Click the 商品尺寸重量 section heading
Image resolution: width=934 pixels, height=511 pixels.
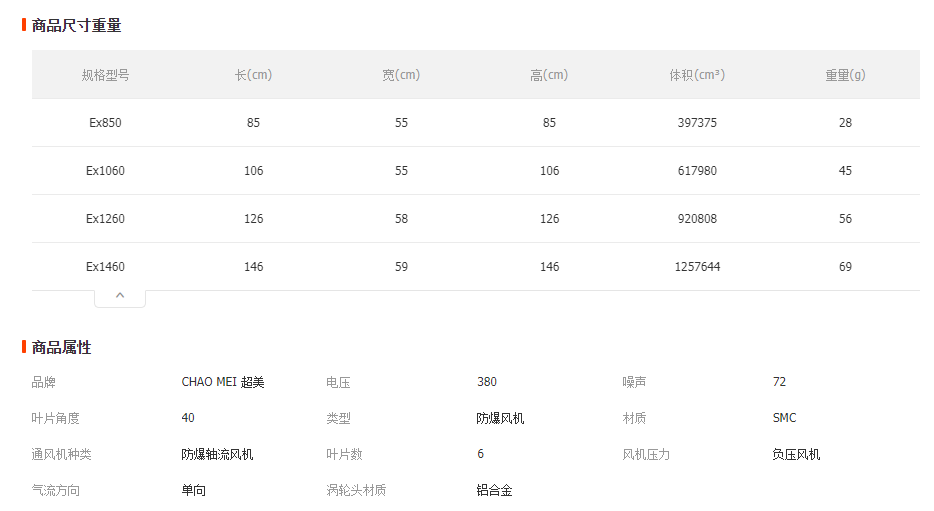pyautogui.click(x=76, y=25)
